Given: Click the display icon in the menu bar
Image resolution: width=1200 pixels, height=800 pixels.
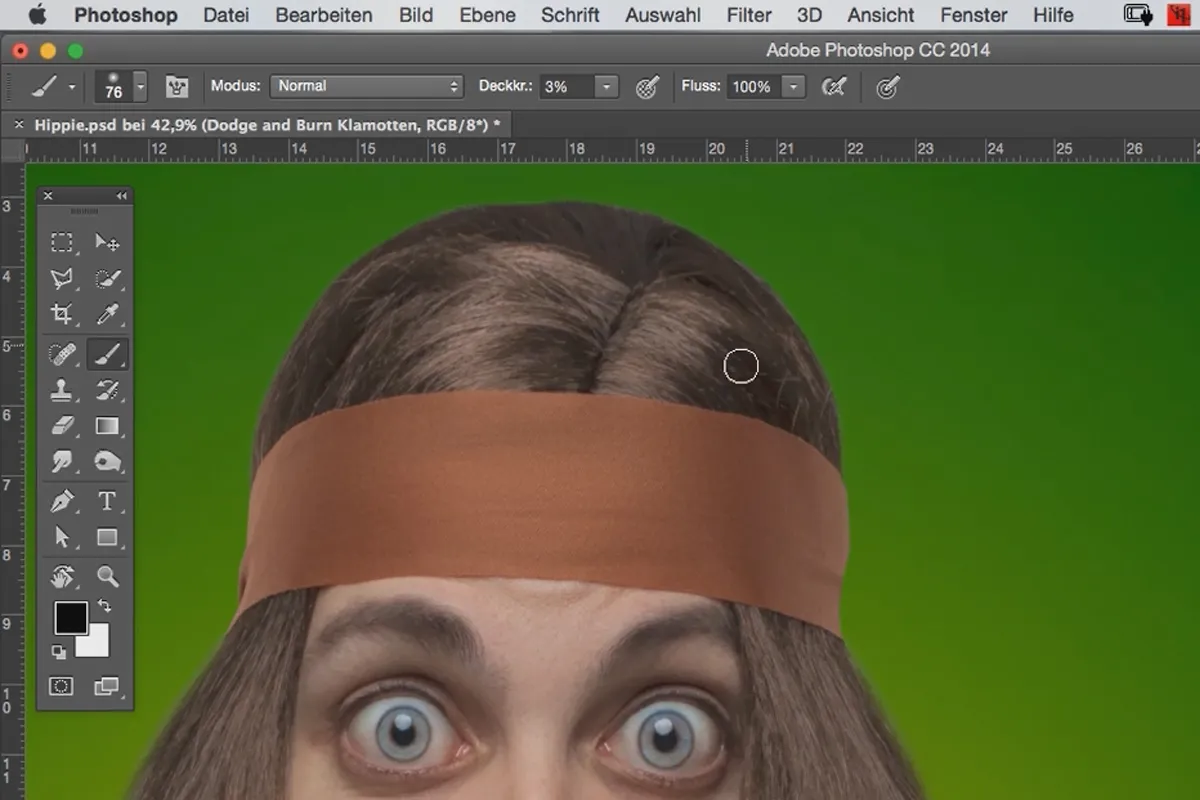Looking at the screenshot, I should (1138, 14).
